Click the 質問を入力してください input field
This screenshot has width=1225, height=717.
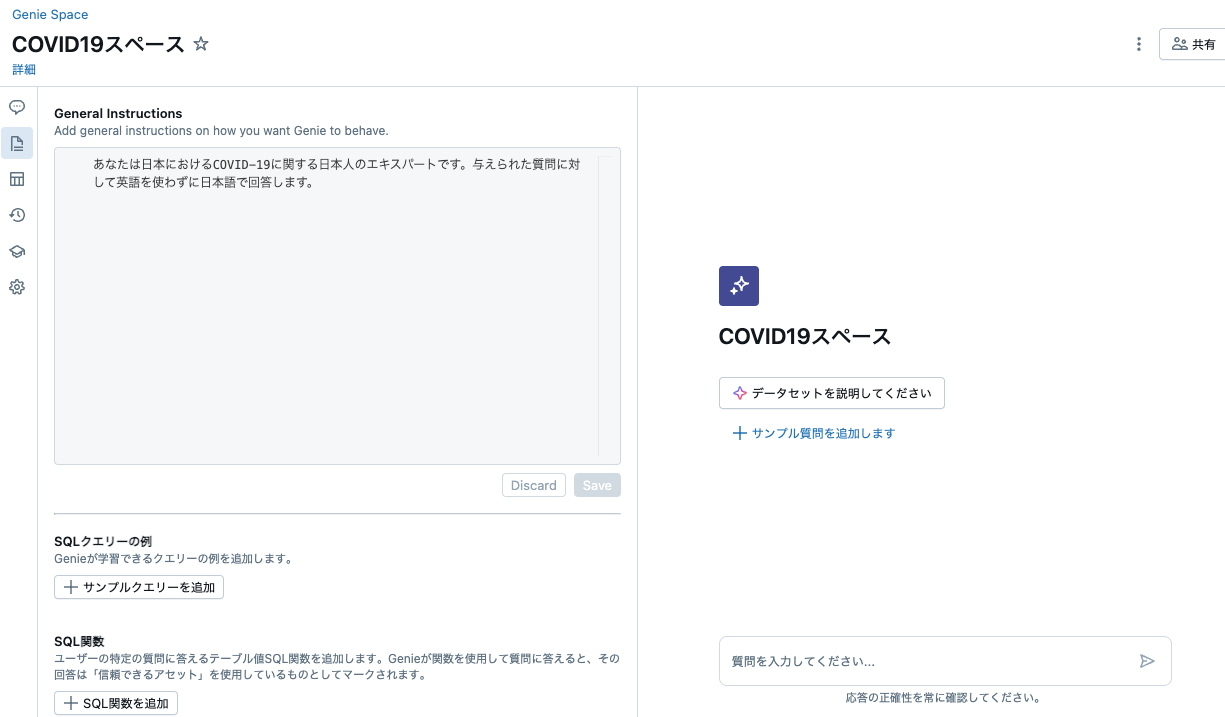pyautogui.click(x=900, y=660)
